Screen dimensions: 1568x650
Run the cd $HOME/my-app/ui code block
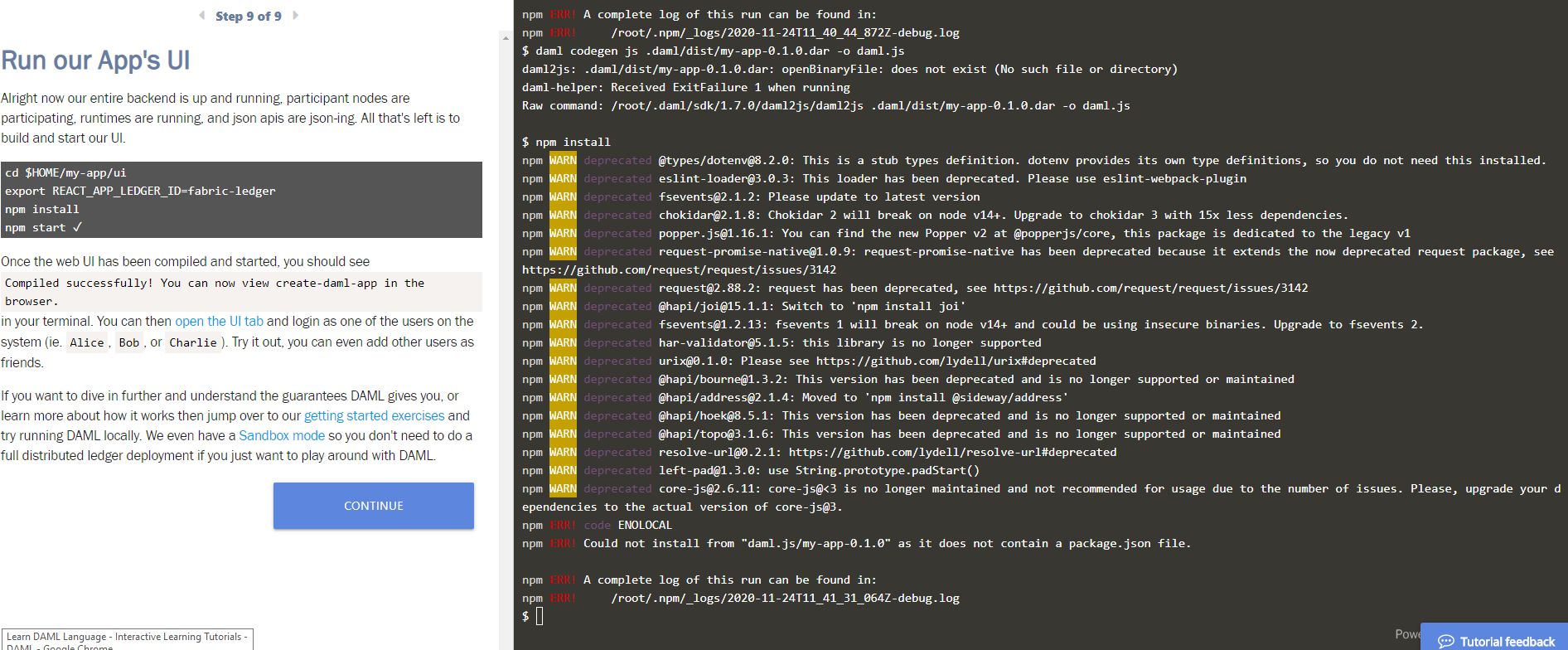[240, 200]
